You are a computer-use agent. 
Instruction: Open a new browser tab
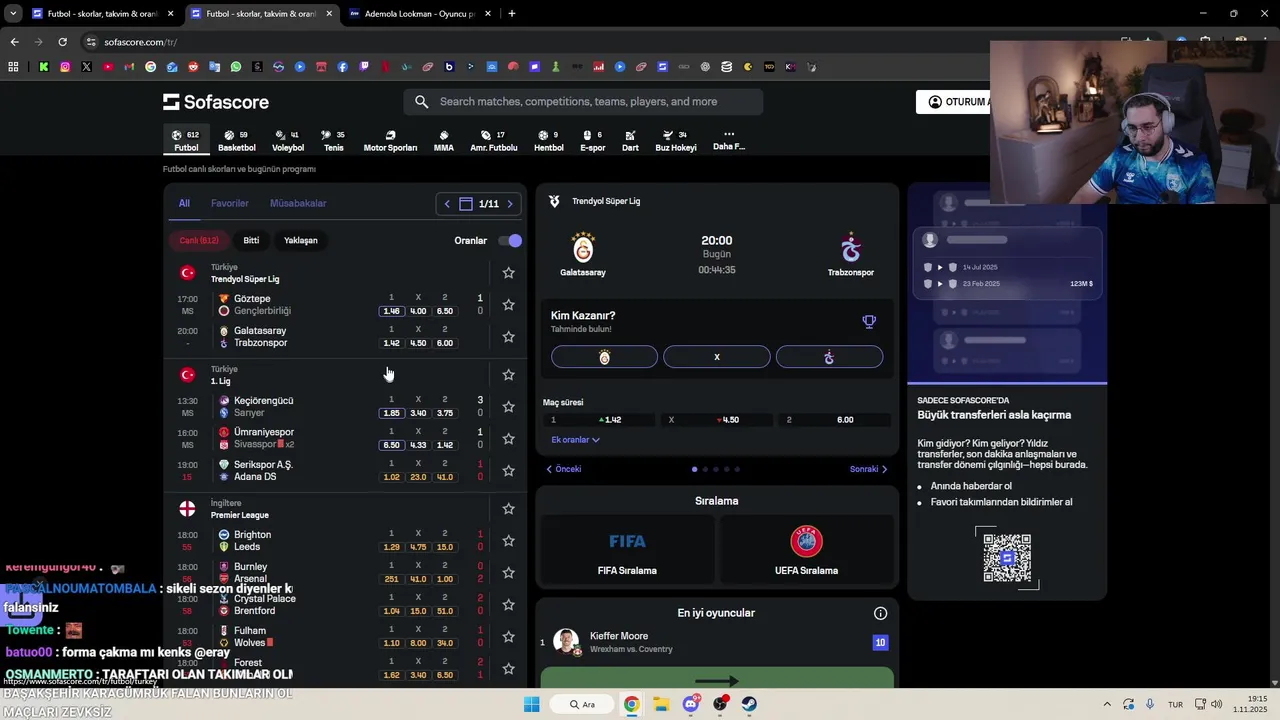pyautogui.click(x=512, y=14)
